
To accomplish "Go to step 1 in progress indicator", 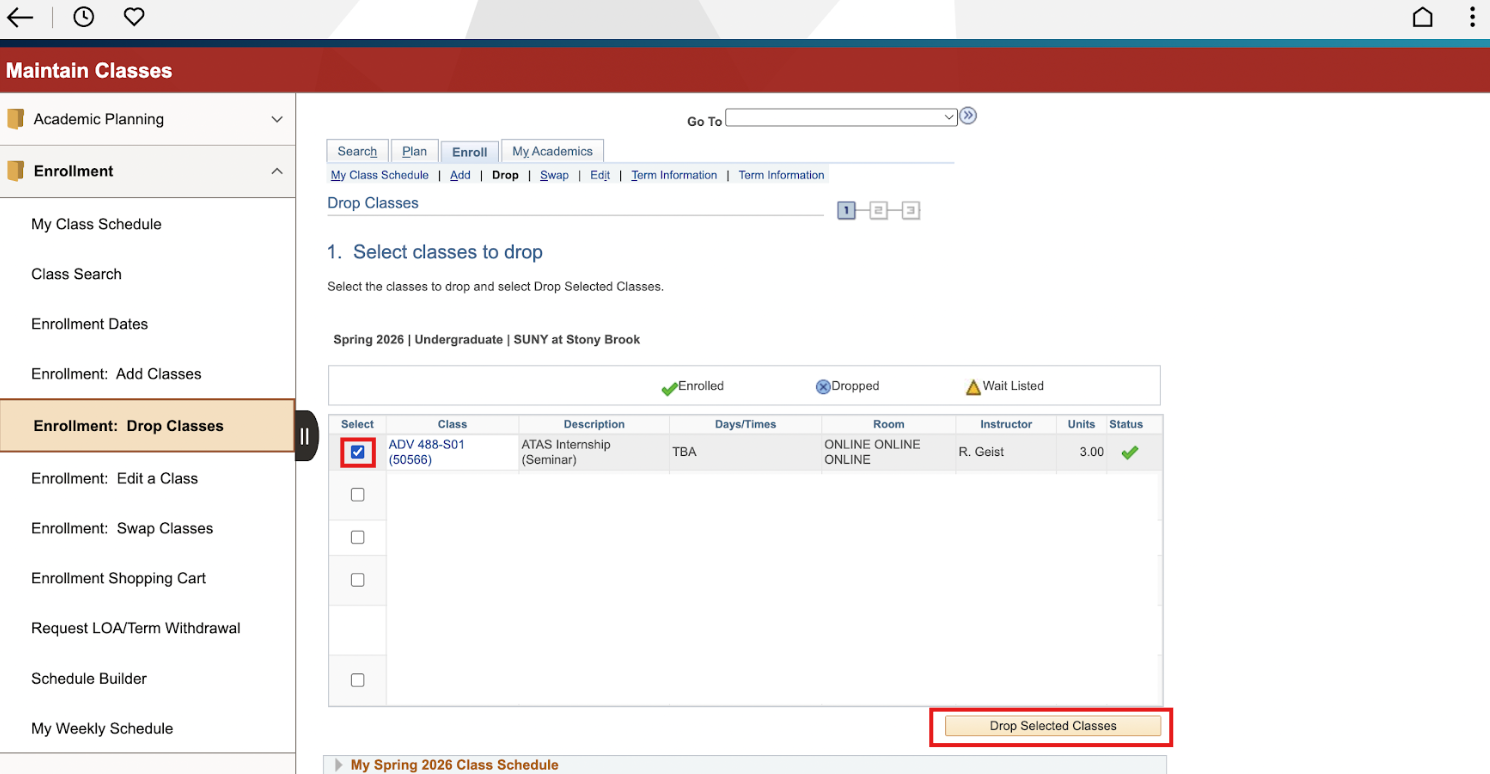I will 847,210.
